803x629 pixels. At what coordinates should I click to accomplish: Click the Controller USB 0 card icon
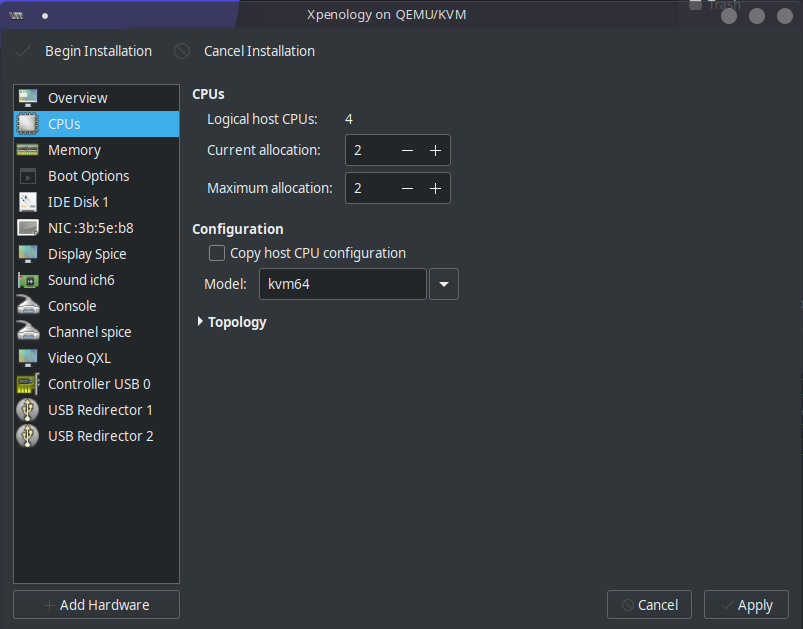click(x=28, y=384)
